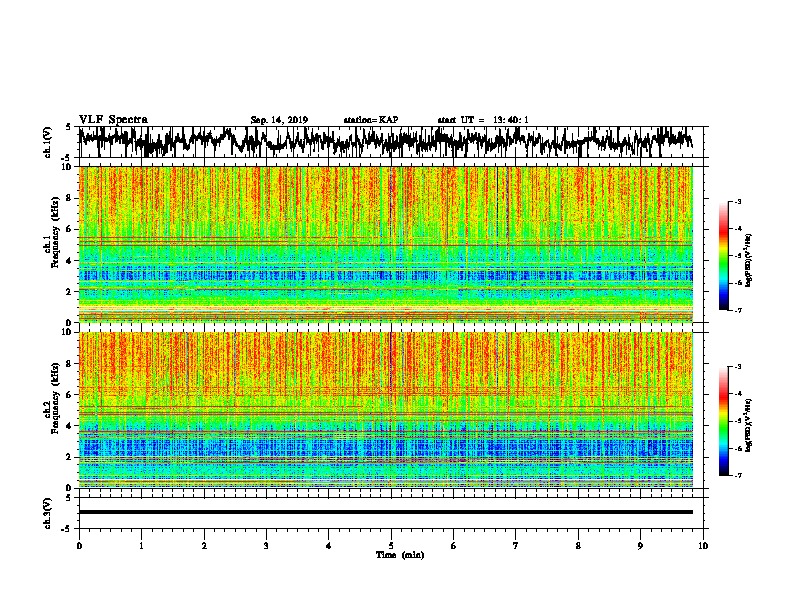Click the time axis tick label "4"

click(x=329, y=546)
